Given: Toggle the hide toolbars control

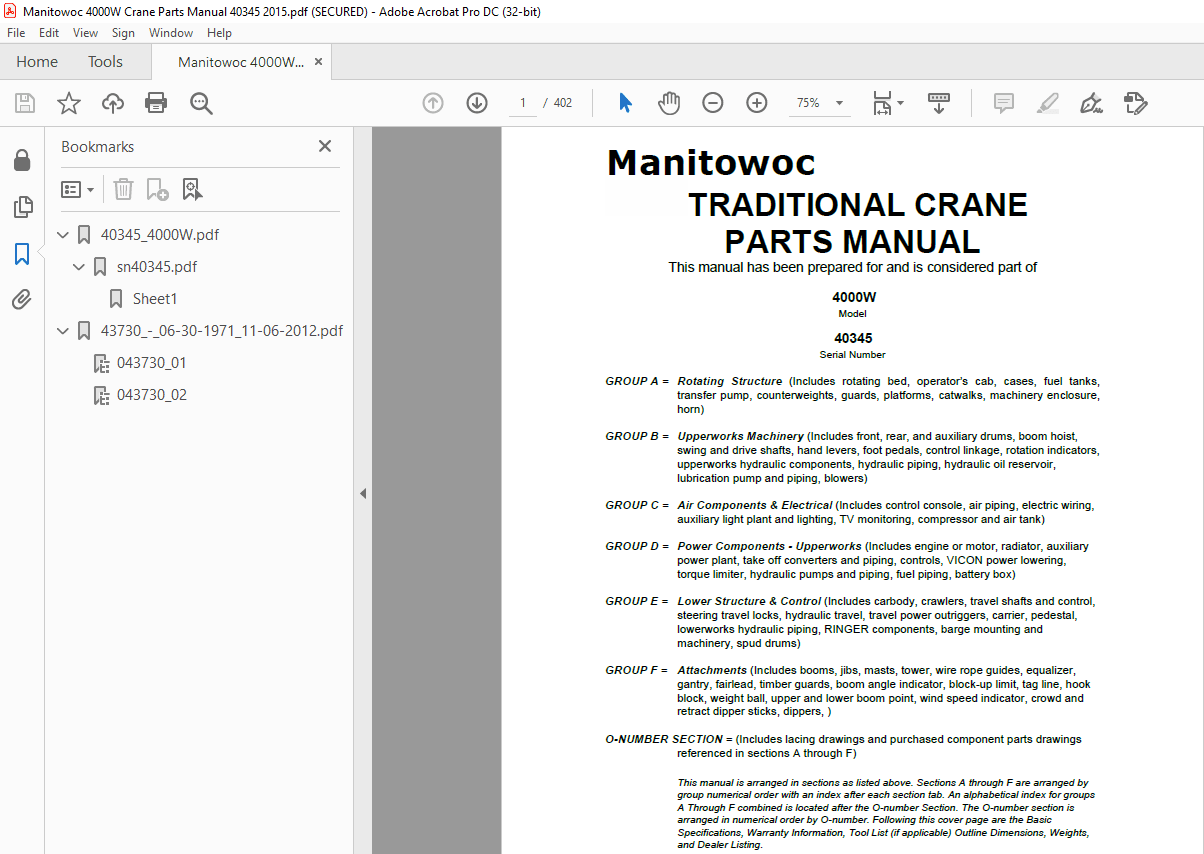Looking at the screenshot, I should point(938,102).
